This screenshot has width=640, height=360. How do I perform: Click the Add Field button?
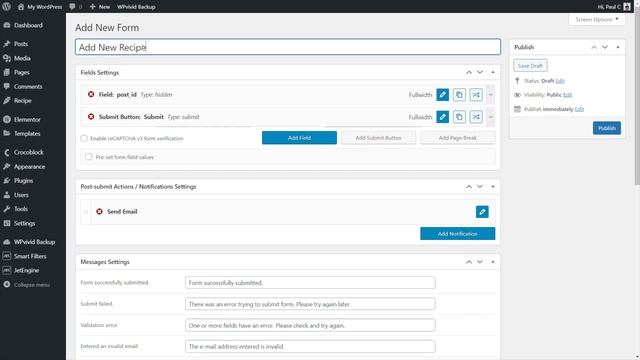coord(299,138)
